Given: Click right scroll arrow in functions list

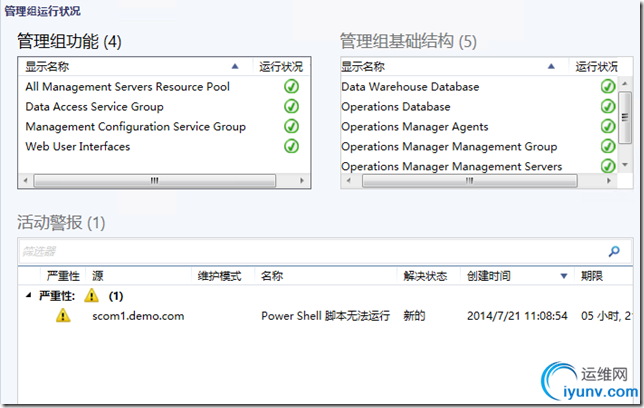Looking at the screenshot, I should click(302, 180).
